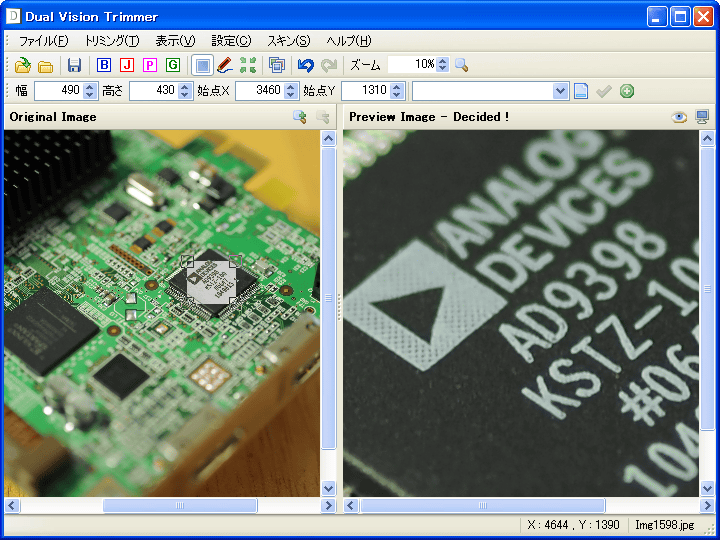This screenshot has width=720, height=540.
Task: Click Original Image horizontal scroll right arrow
Action: click(x=328, y=506)
